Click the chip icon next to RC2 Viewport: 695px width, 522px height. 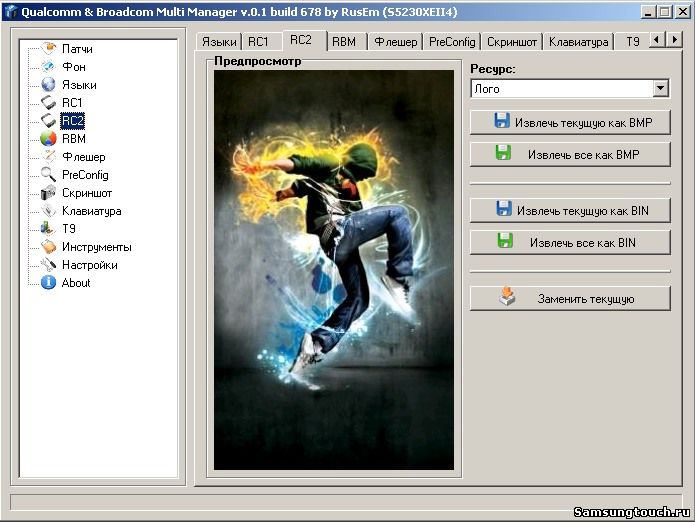(48, 120)
